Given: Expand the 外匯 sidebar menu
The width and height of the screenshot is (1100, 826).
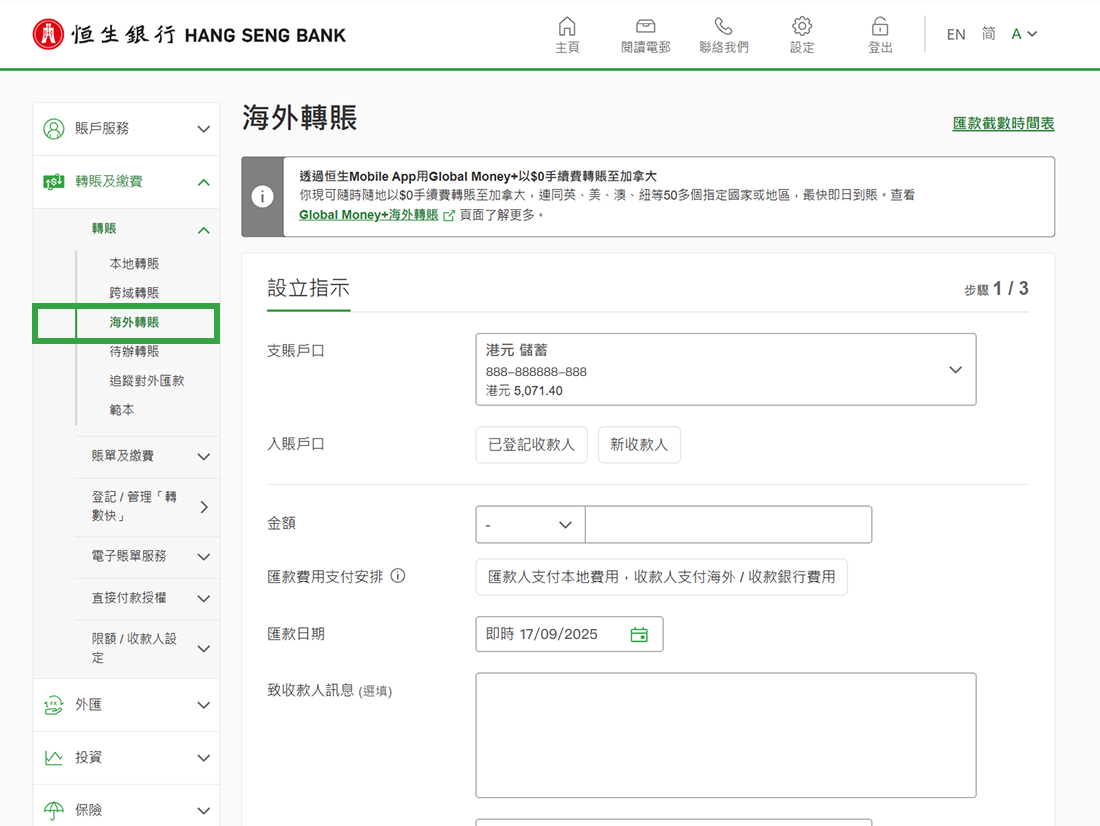Looking at the screenshot, I should click(x=126, y=705).
